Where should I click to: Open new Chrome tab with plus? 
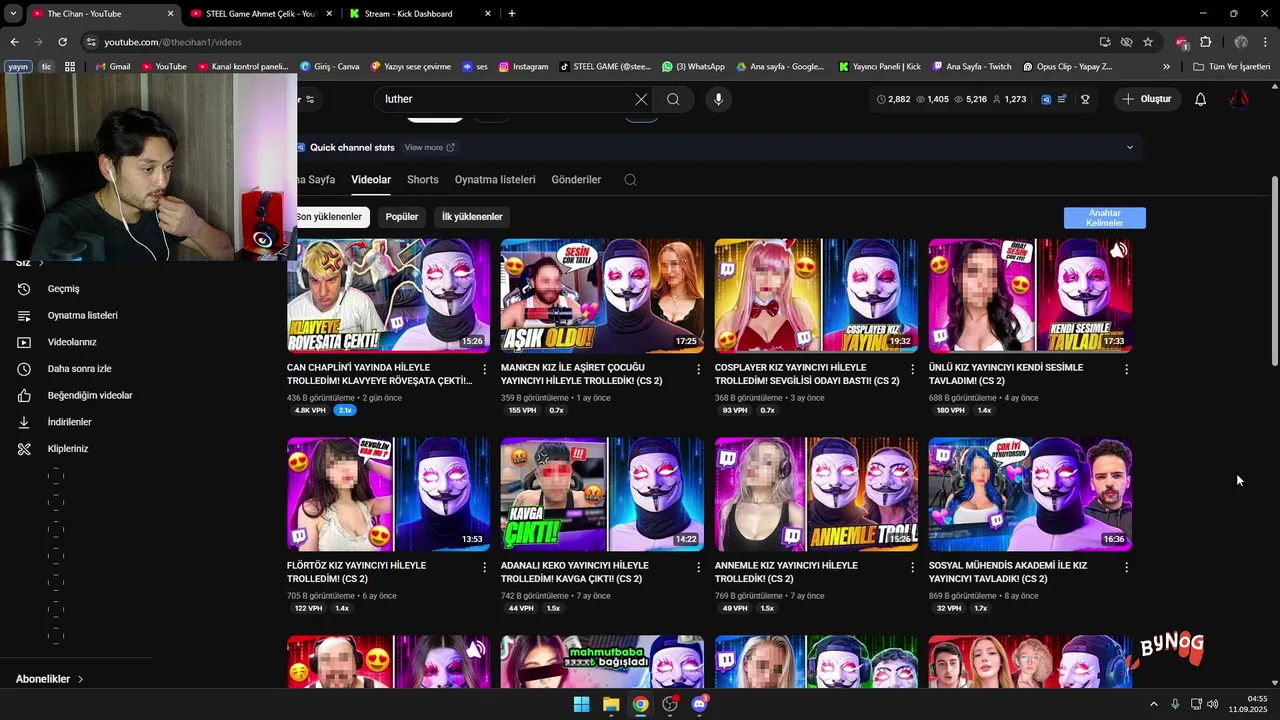(x=512, y=14)
